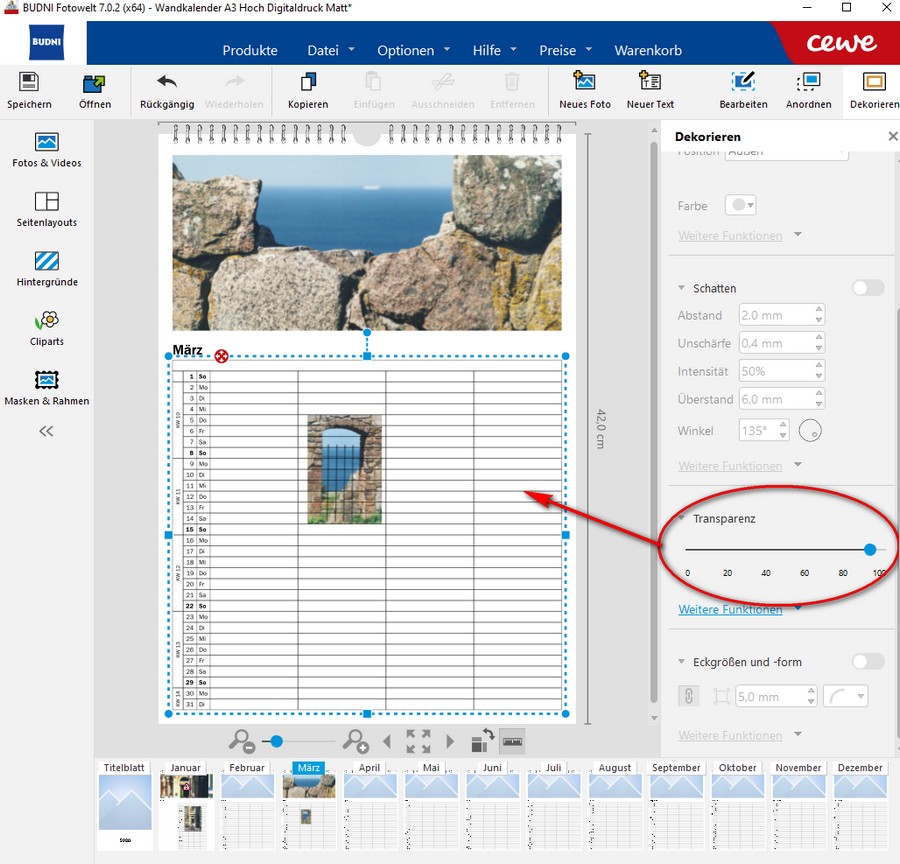
Task: Click the Rückgängig undo arrow
Action: (x=167, y=83)
